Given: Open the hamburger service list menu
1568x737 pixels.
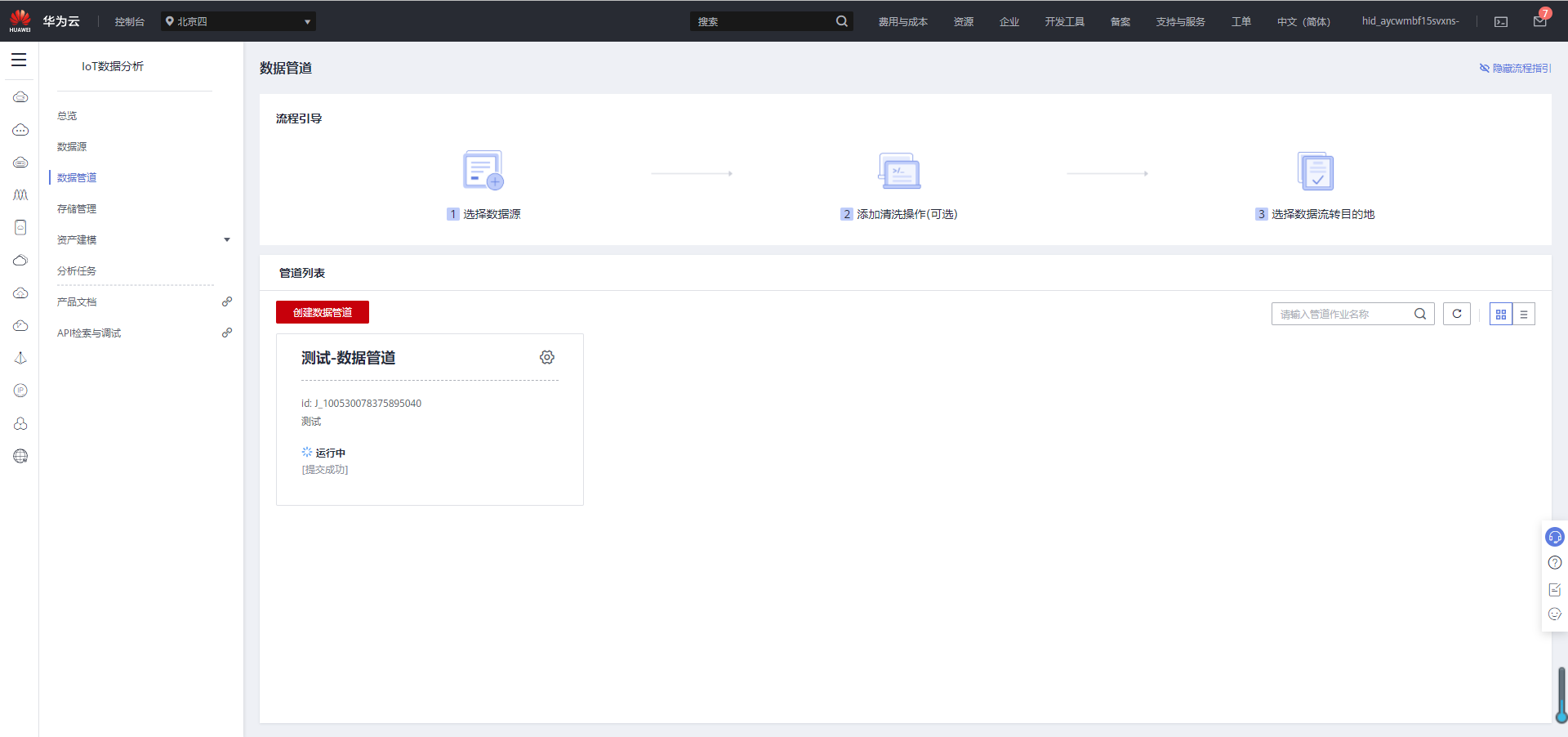Looking at the screenshot, I should [19, 60].
